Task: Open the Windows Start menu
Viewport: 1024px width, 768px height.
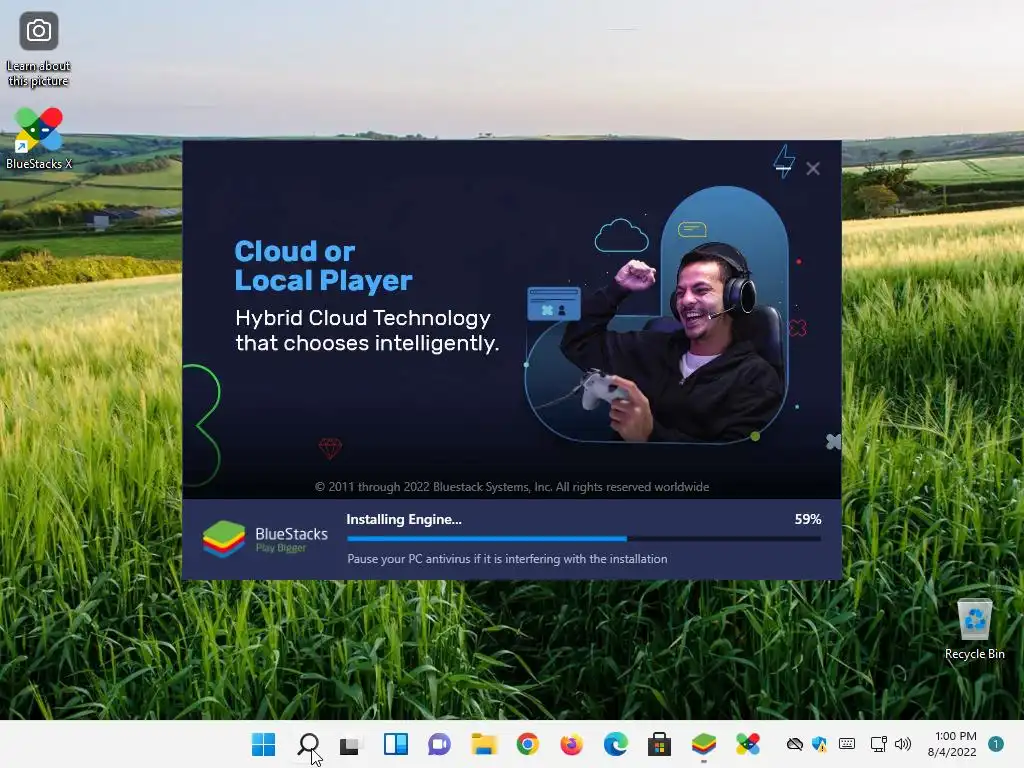Action: (x=264, y=744)
